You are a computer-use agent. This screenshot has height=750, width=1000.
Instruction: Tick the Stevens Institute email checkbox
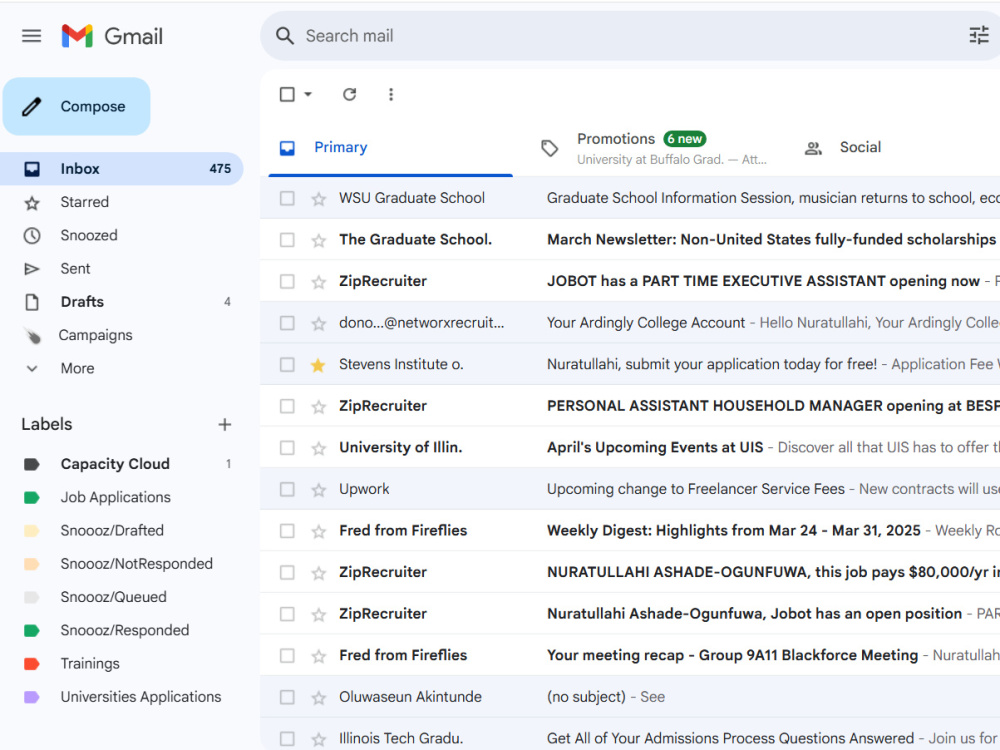[x=287, y=364]
